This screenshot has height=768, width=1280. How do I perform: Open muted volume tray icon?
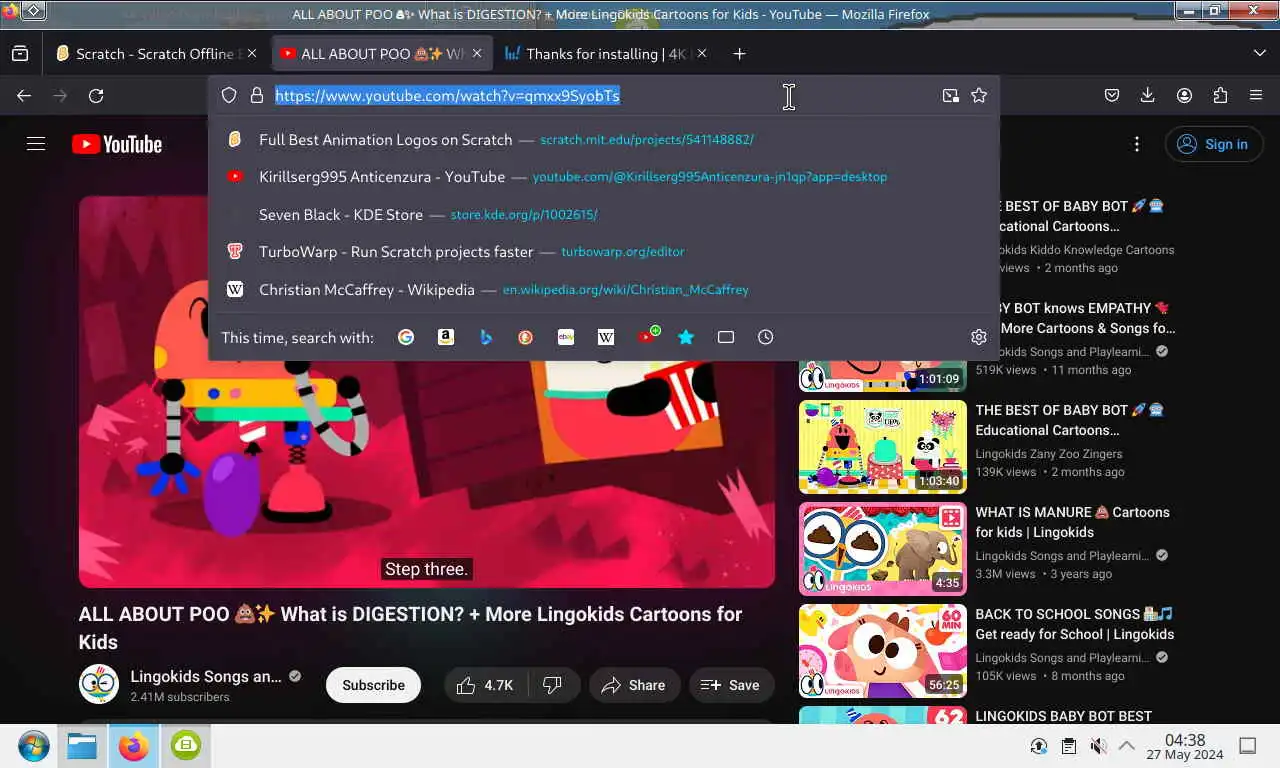coord(1098,746)
